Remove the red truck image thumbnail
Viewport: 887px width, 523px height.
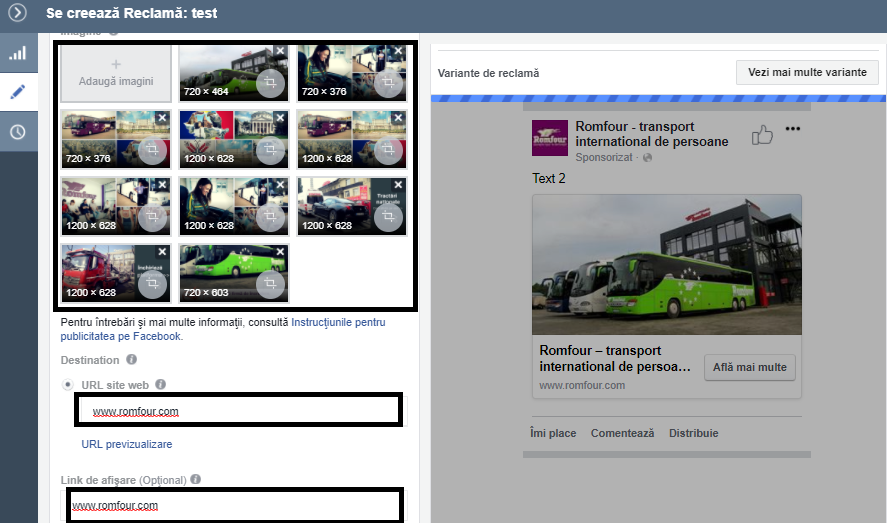tap(162, 252)
